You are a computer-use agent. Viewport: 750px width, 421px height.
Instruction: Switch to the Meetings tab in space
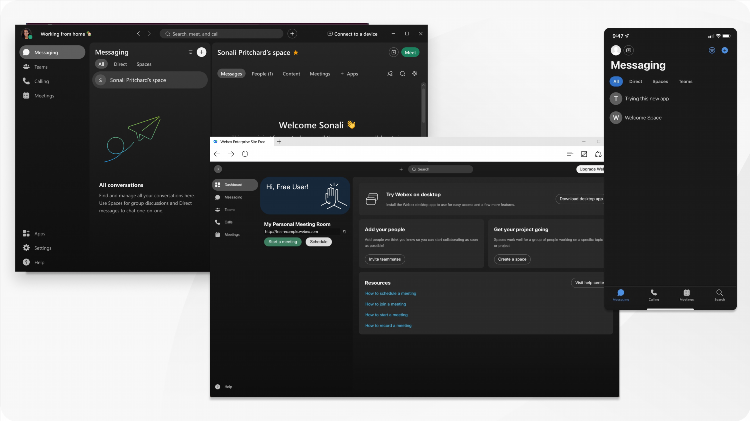point(320,74)
